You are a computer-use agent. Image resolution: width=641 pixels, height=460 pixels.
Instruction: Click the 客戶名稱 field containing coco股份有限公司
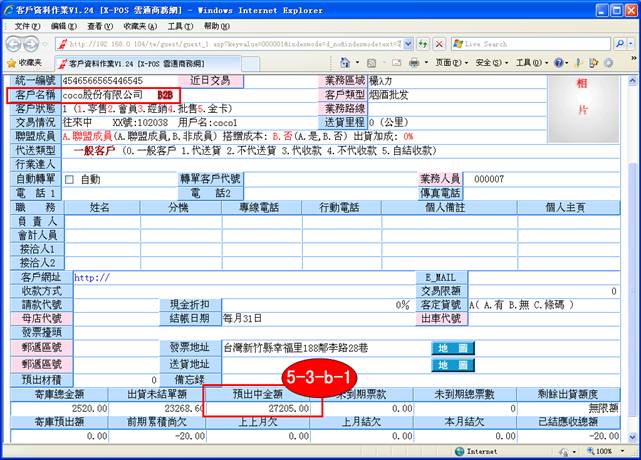point(108,94)
